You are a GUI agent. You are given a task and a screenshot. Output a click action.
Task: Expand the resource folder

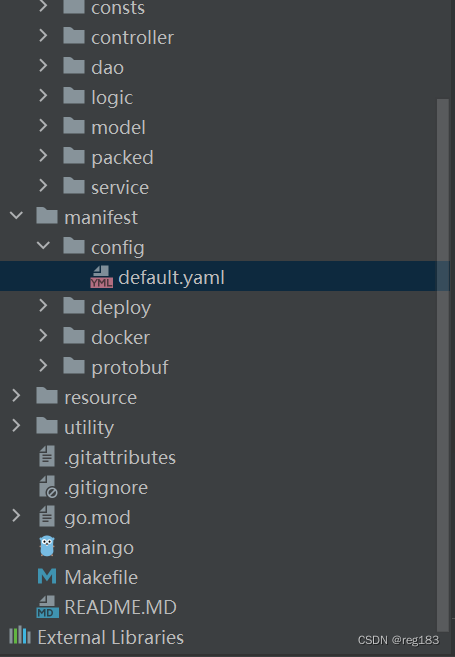(16, 396)
